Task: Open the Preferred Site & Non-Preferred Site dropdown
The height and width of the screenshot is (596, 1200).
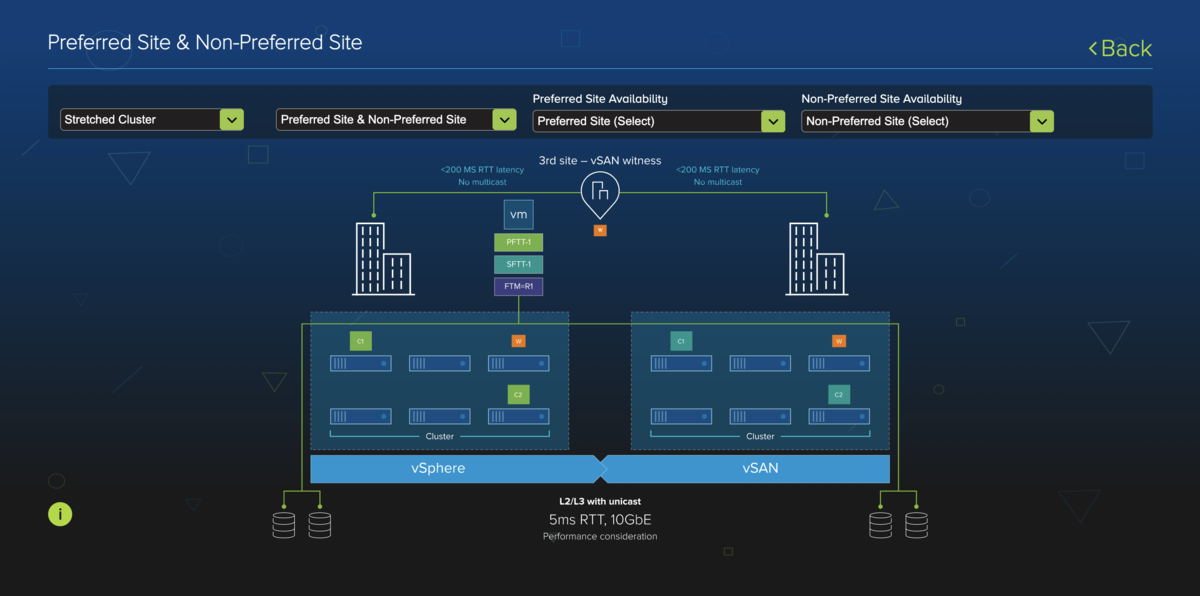Action: click(x=396, y=120)
